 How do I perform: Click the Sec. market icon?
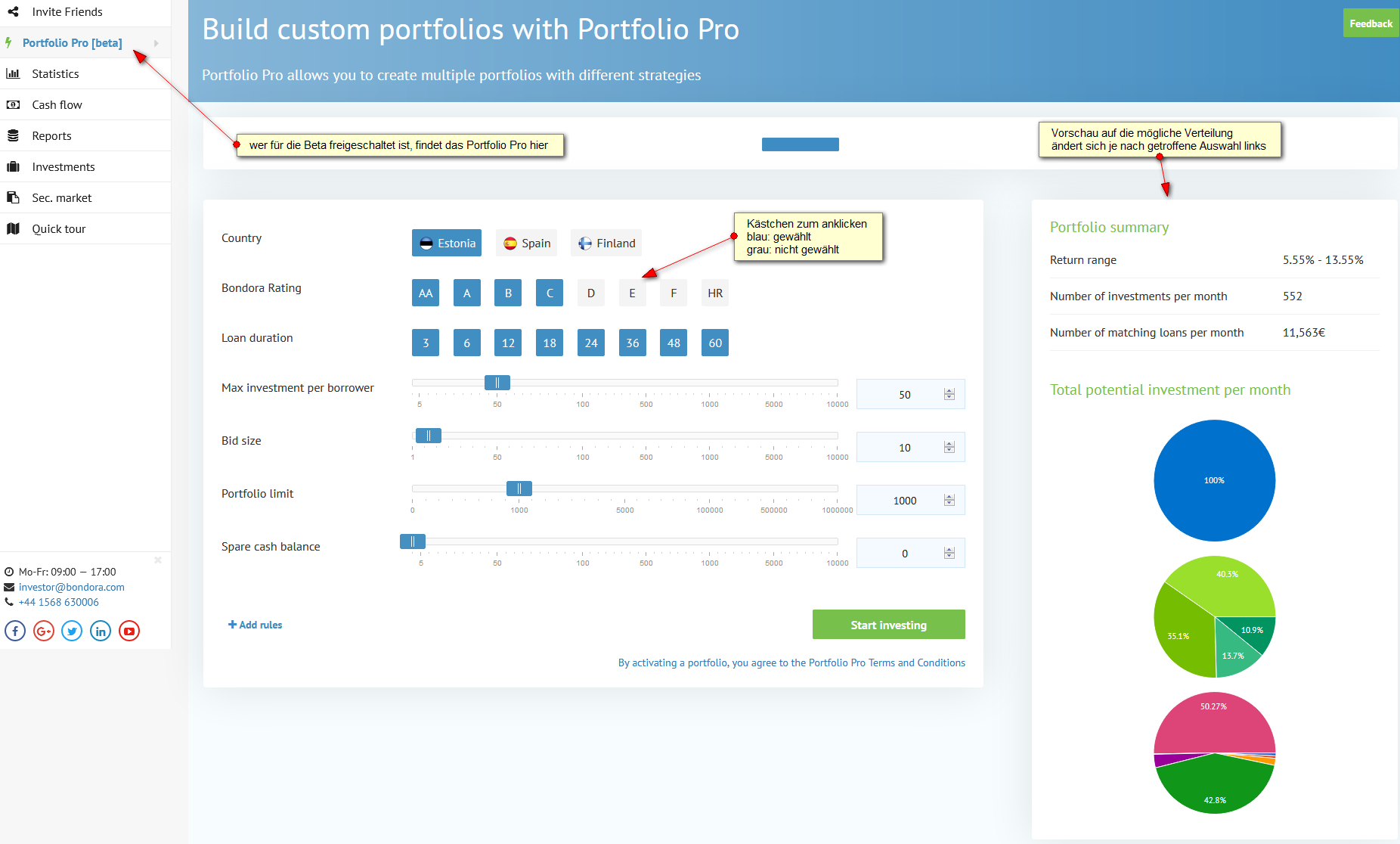(x=13, y=197)
